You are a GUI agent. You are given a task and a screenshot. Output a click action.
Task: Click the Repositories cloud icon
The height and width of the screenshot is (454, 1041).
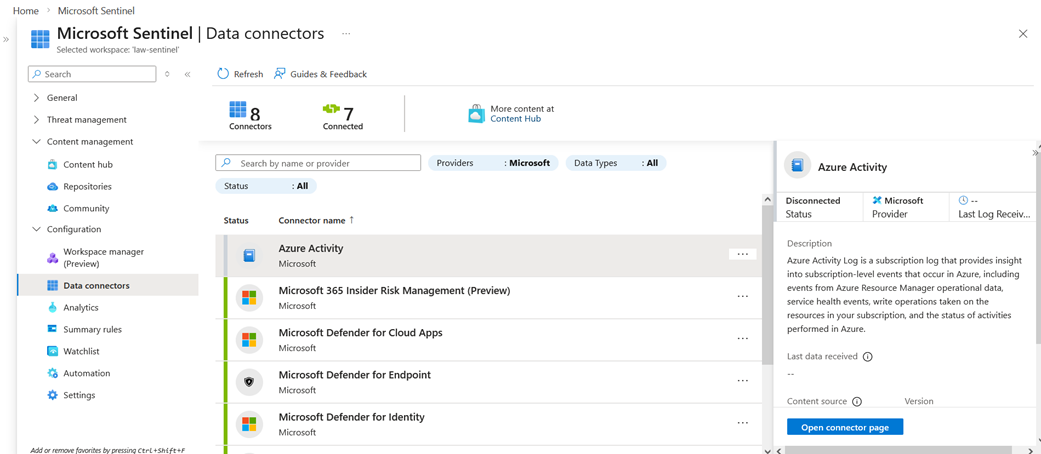[52, 187]
